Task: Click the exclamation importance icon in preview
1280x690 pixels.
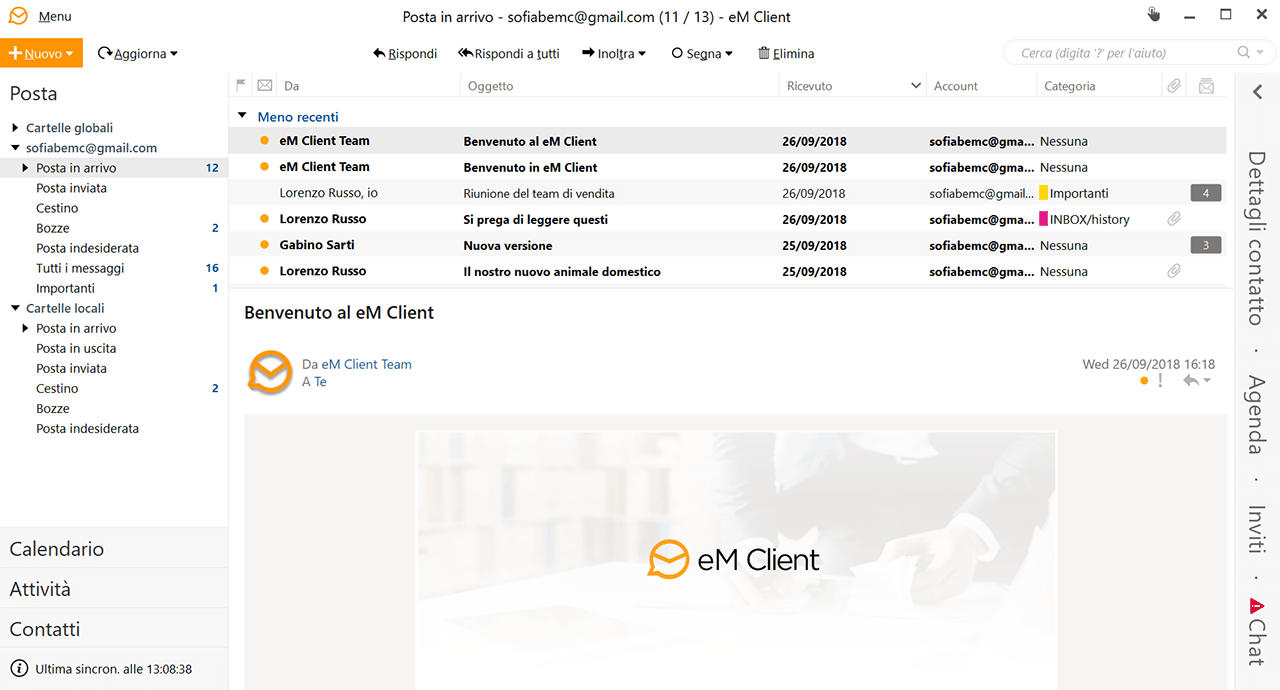Action: [1160, 381]
